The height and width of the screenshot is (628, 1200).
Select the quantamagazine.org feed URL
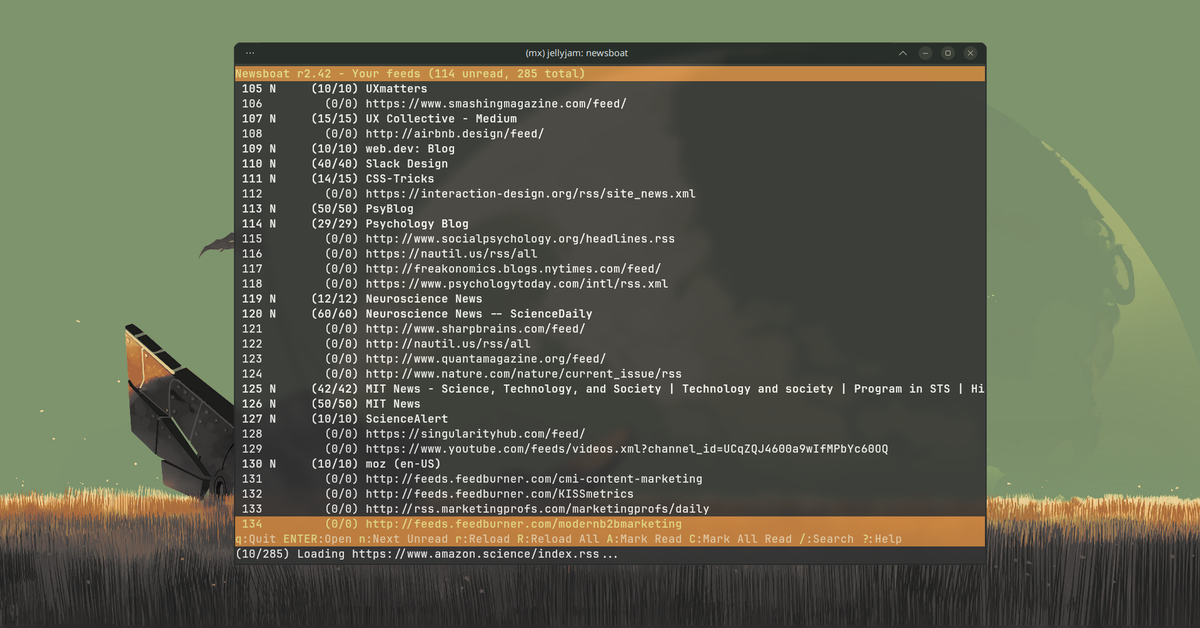coord(485,359)
